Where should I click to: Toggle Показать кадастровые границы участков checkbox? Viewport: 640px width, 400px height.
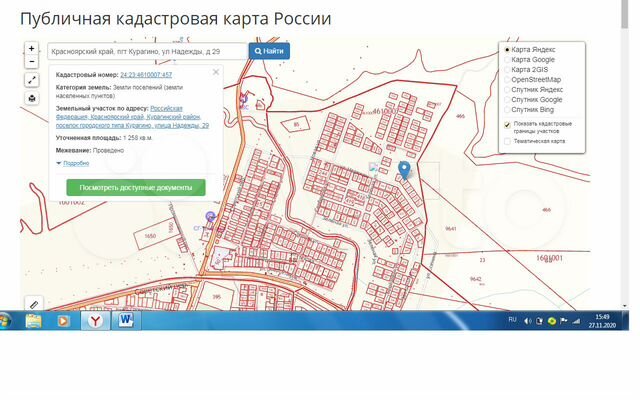click(507, 125)
